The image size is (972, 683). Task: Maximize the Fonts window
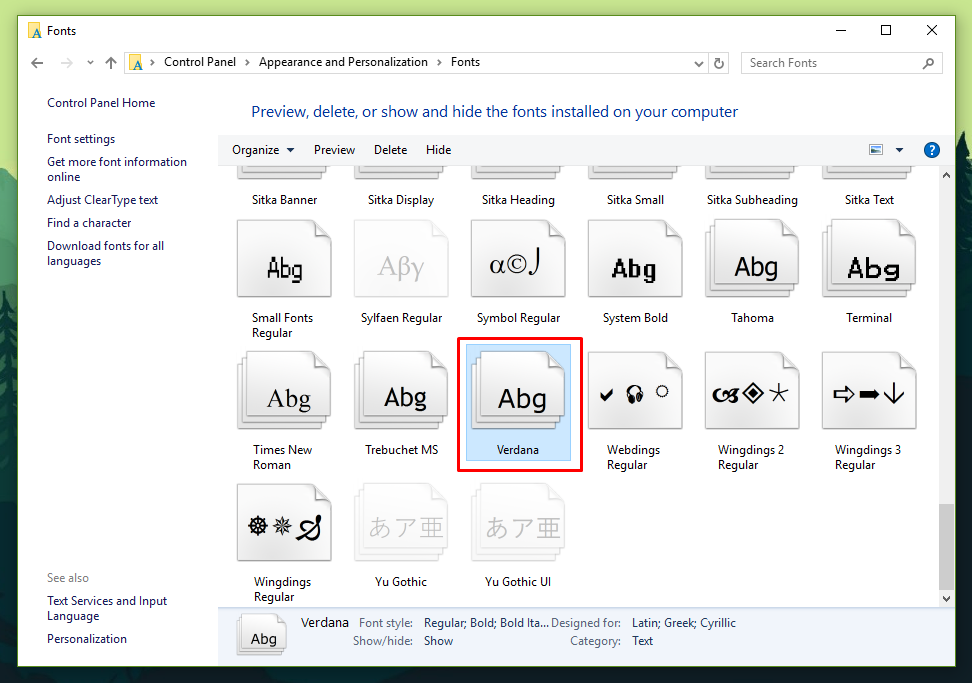tap(886, 30)
